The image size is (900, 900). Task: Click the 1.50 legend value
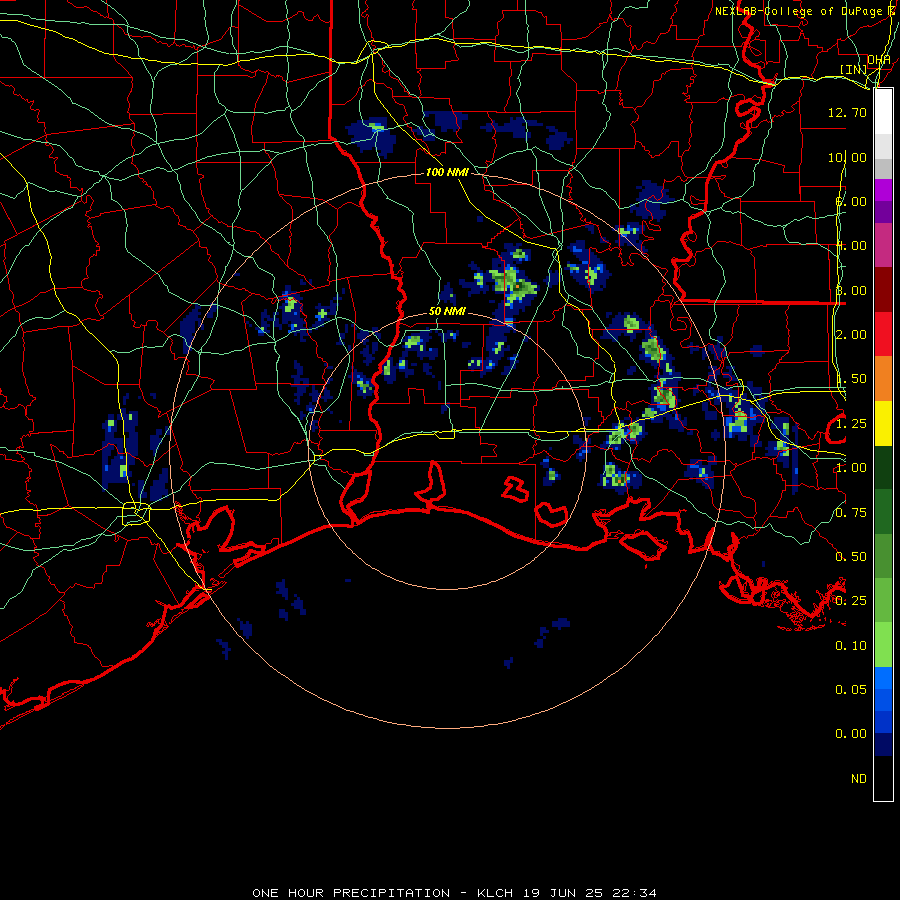pyautogui.click(x=851, y=379)
